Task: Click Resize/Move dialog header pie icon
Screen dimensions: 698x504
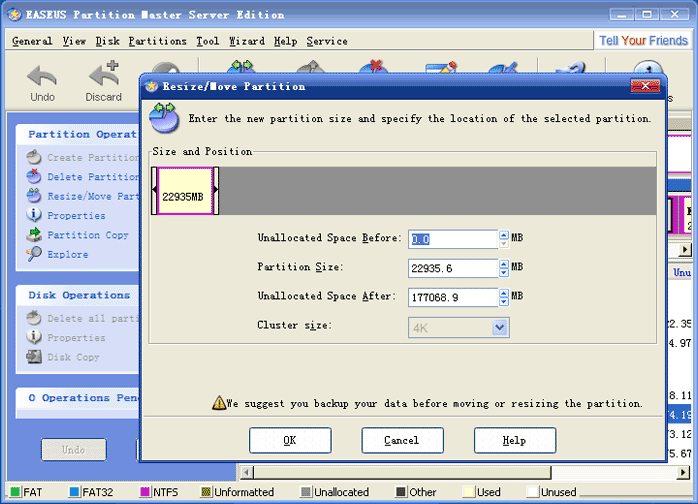Action: [x=164, y=118]
